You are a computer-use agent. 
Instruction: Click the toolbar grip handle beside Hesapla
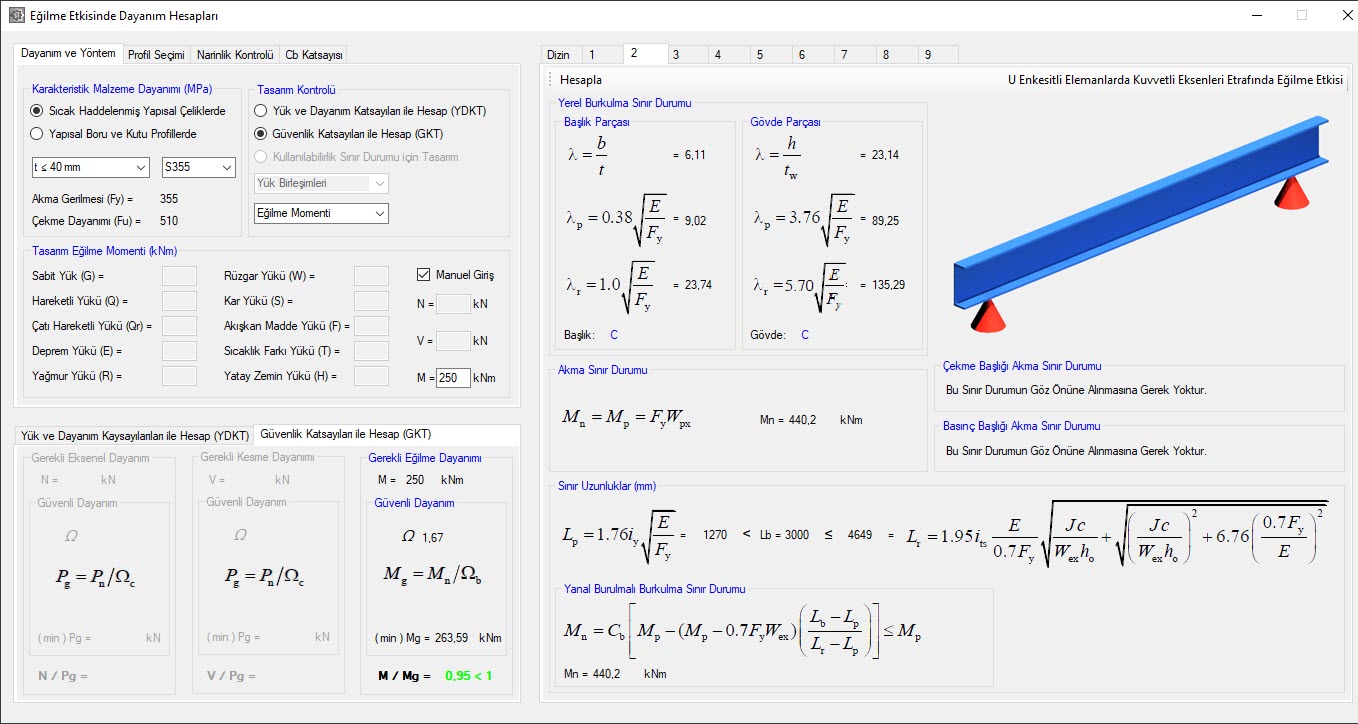coord(550,80)
